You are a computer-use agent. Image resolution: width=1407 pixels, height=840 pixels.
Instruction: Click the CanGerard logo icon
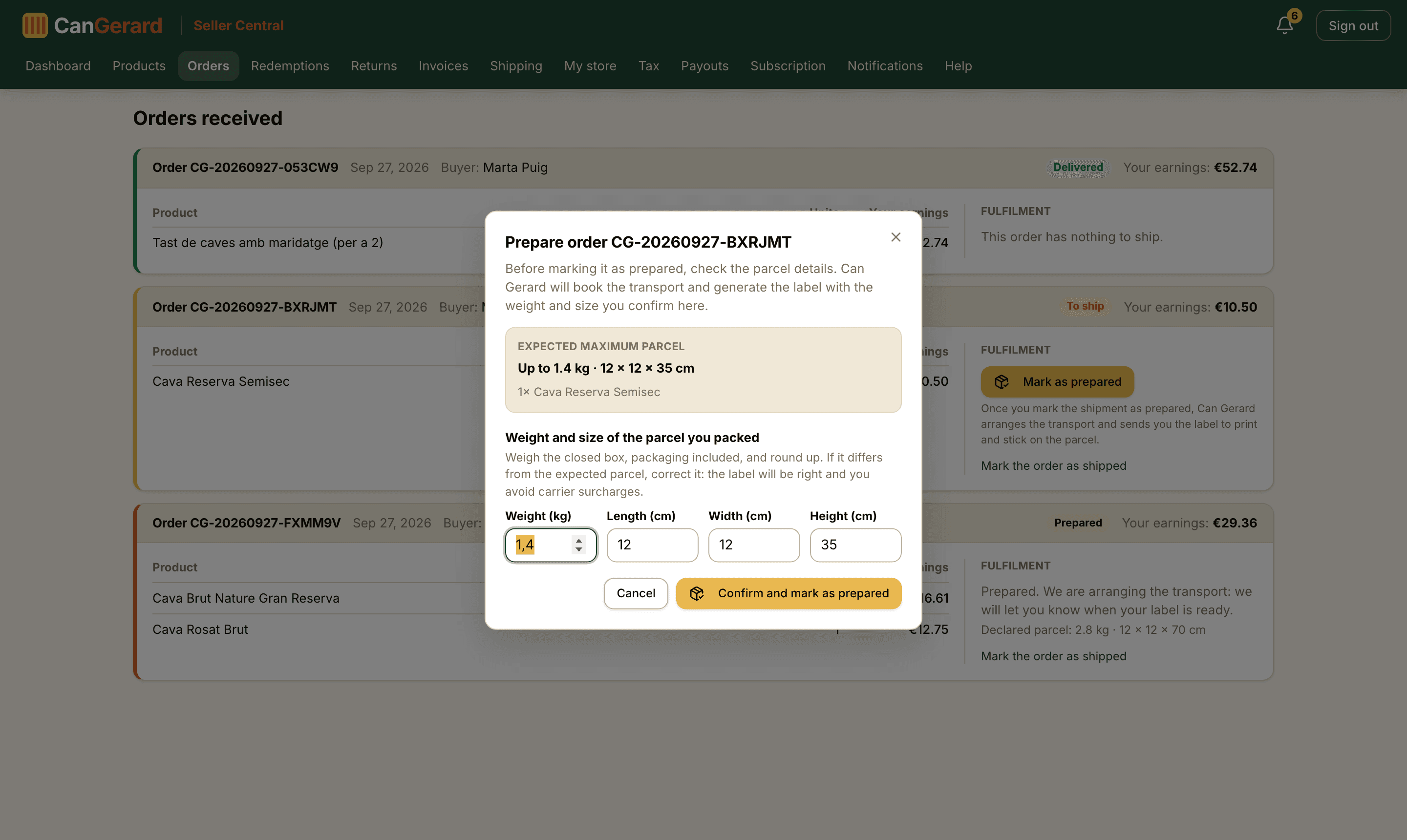35,25
